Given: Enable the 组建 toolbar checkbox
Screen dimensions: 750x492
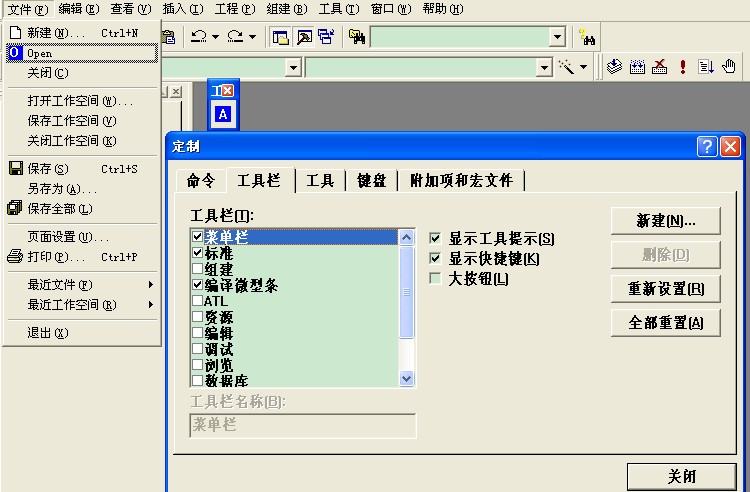Looking at the screenshot, I should click(197, 268).
